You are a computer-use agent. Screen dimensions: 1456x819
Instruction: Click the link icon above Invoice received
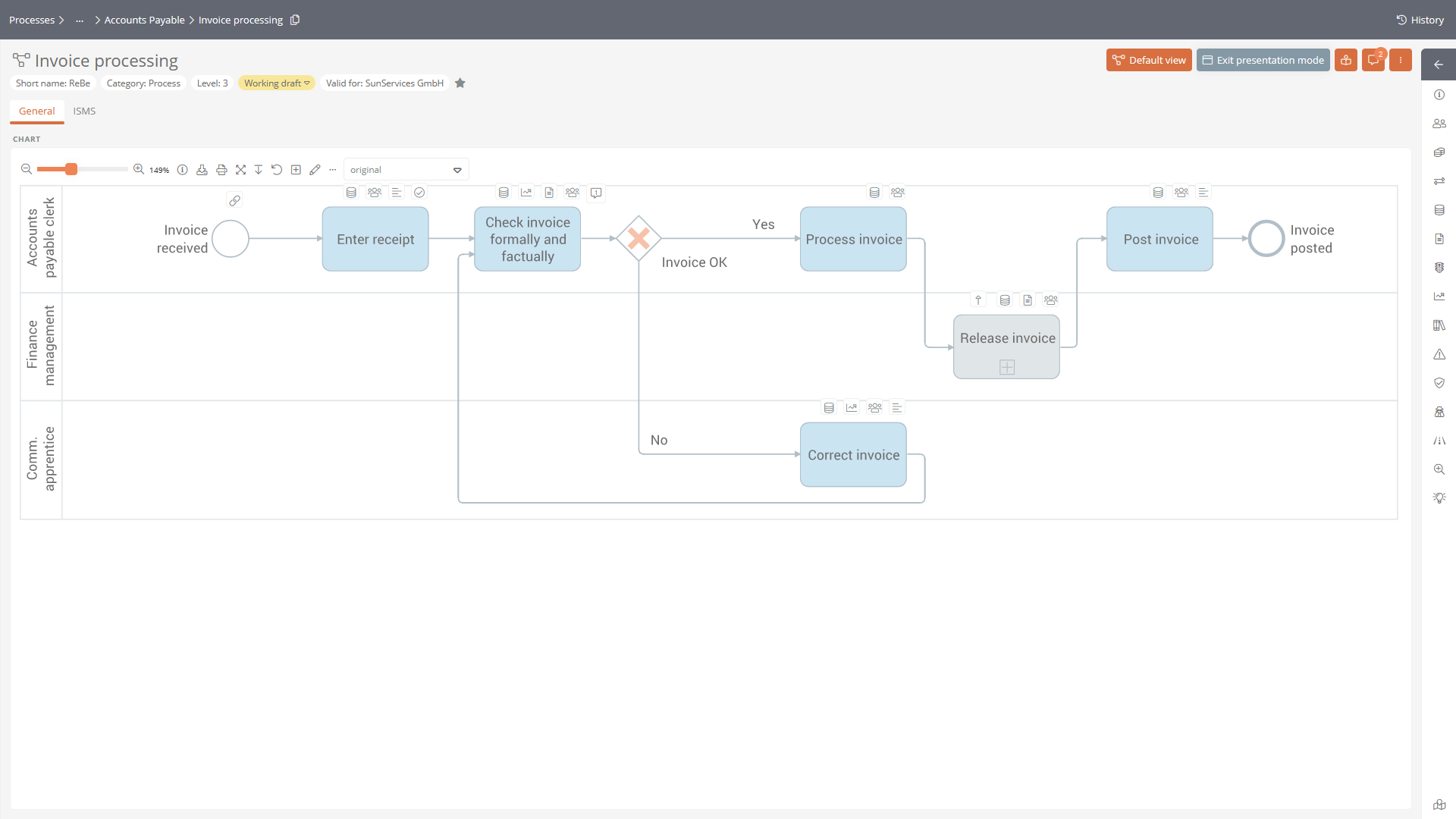click(235, 201)
